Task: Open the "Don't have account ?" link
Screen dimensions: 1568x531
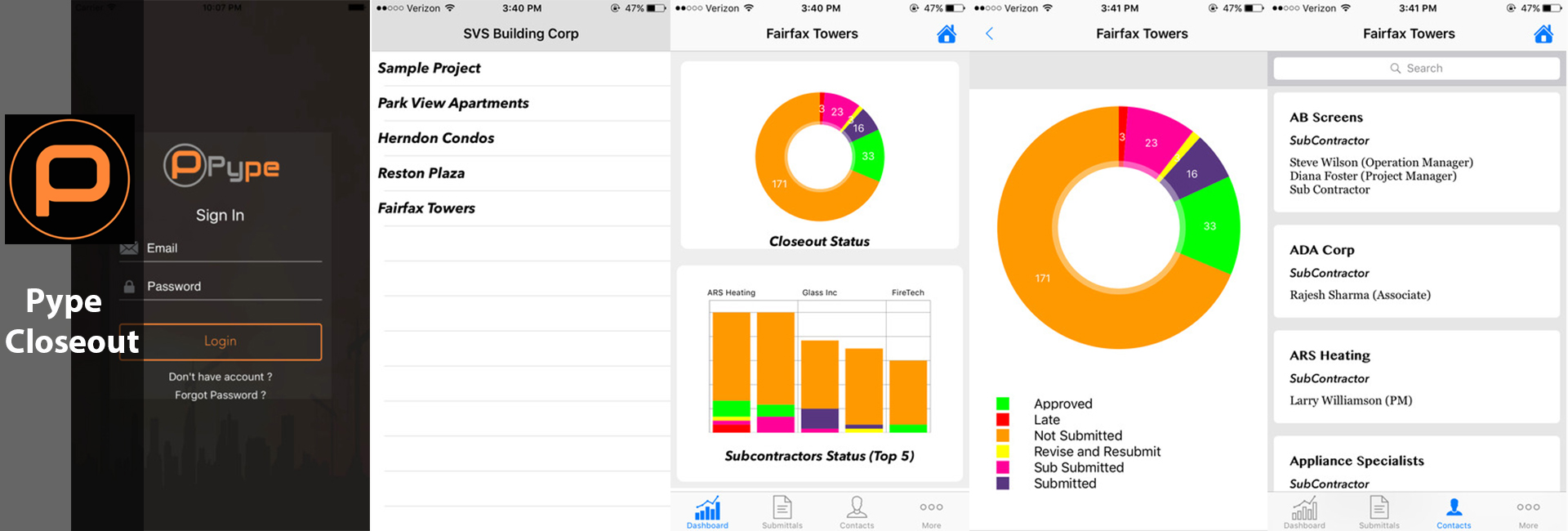Action: click(220, 377)
